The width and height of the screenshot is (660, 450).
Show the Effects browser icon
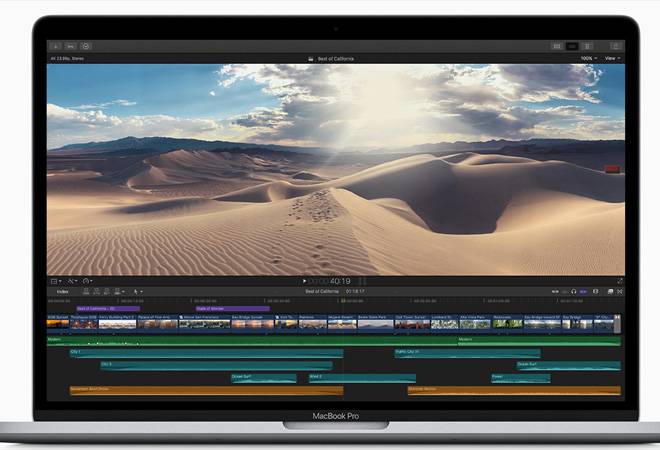pos(610,291)
